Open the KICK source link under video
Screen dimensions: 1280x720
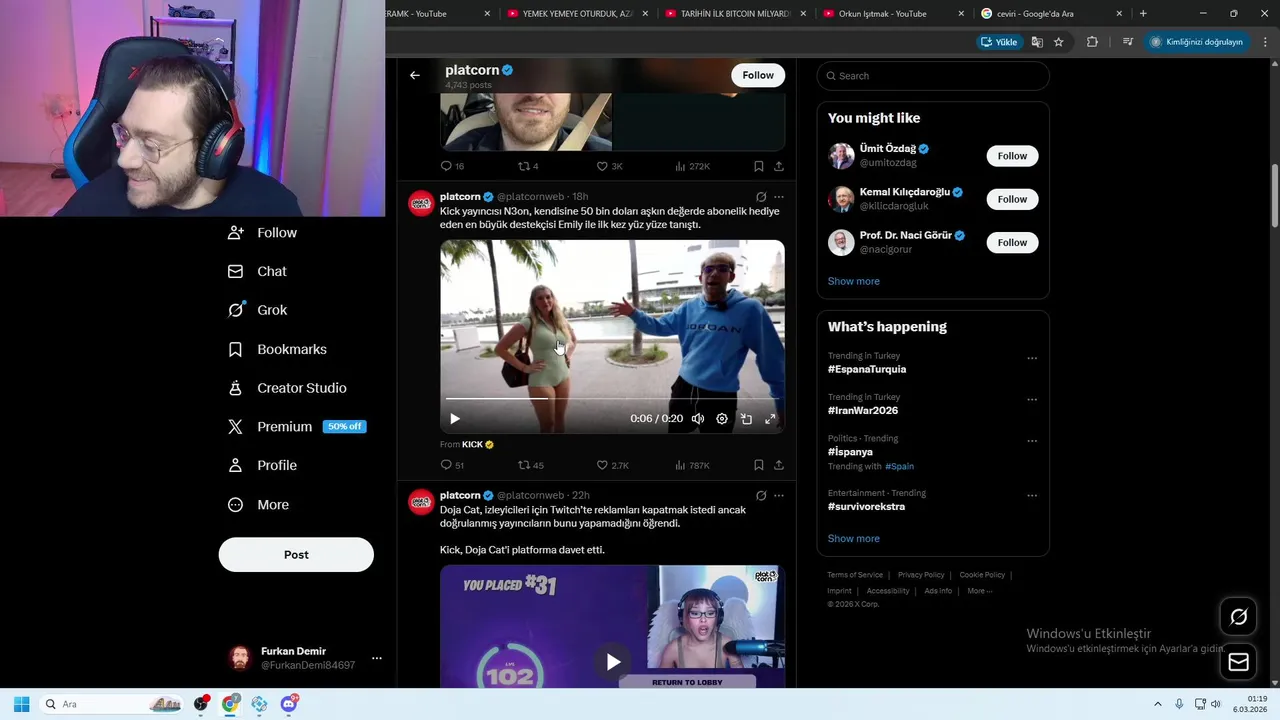tap(477, 444)
